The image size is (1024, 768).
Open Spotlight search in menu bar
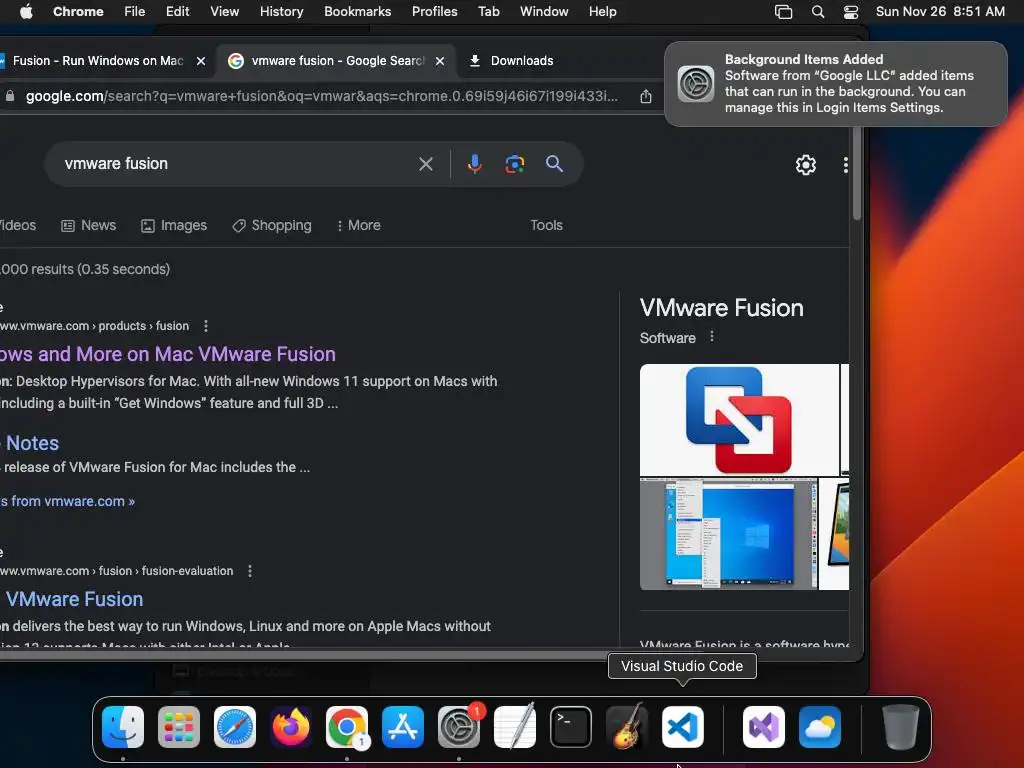(818, 12)
